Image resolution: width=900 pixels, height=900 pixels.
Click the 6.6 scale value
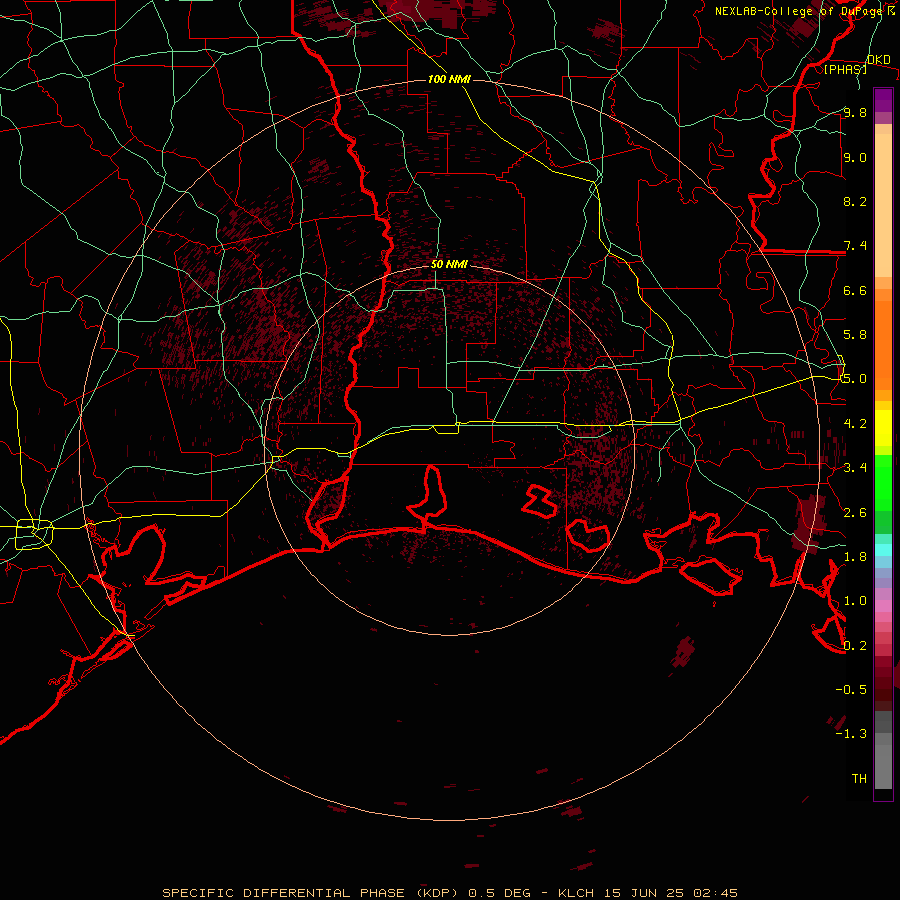(855, 290)
